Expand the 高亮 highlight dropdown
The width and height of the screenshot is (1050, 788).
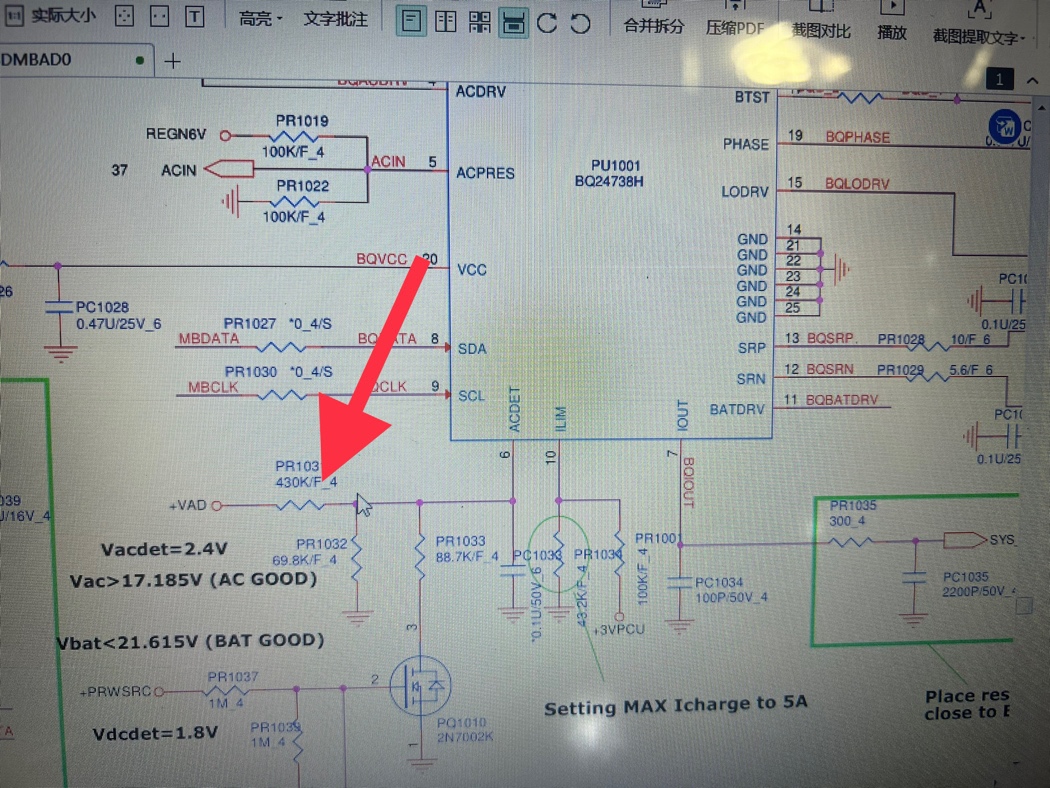[x=261, y=19]
